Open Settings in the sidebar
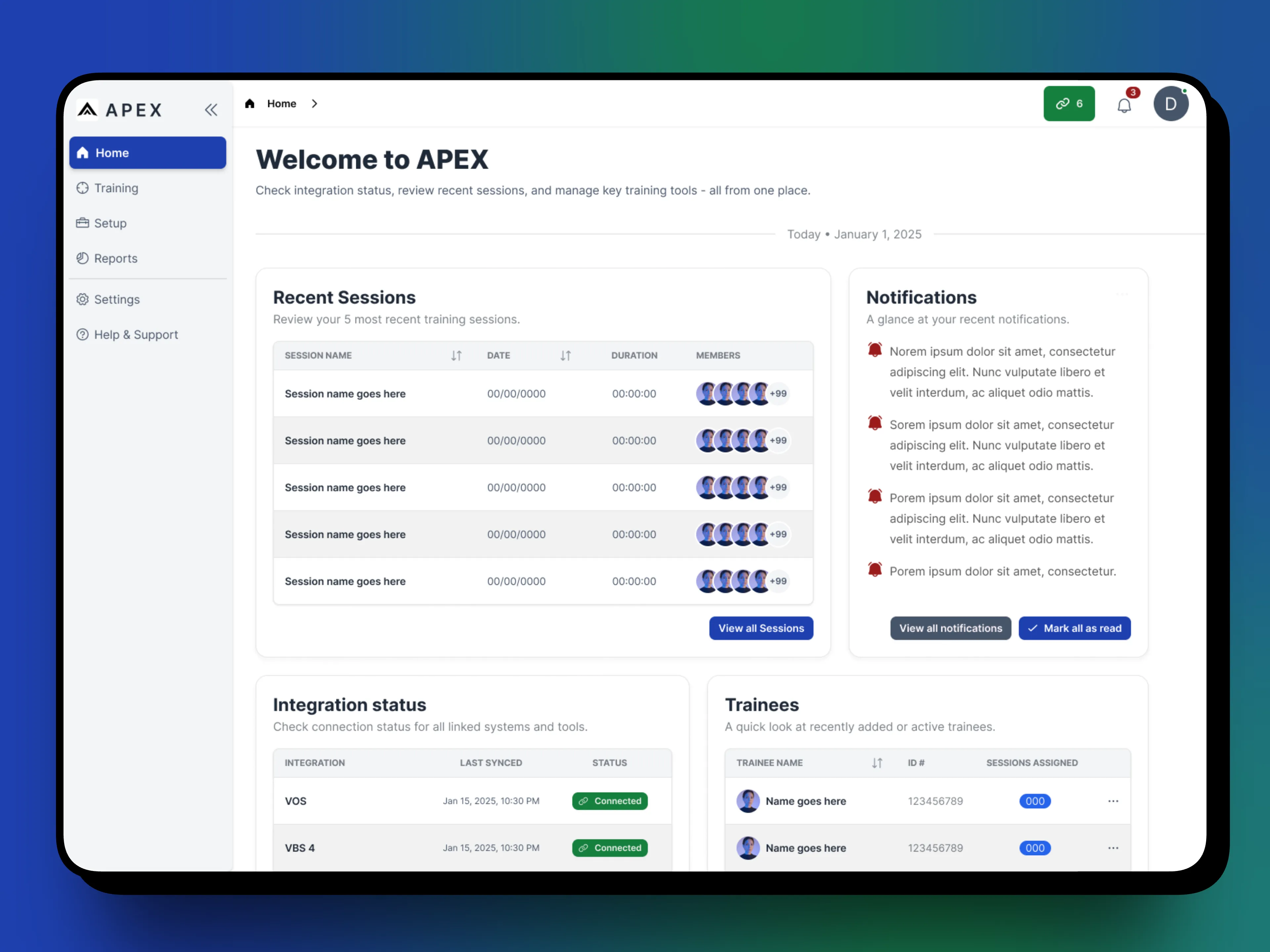Image resolution: width=1270 pixels, height=952 pixels. (148, 299)
